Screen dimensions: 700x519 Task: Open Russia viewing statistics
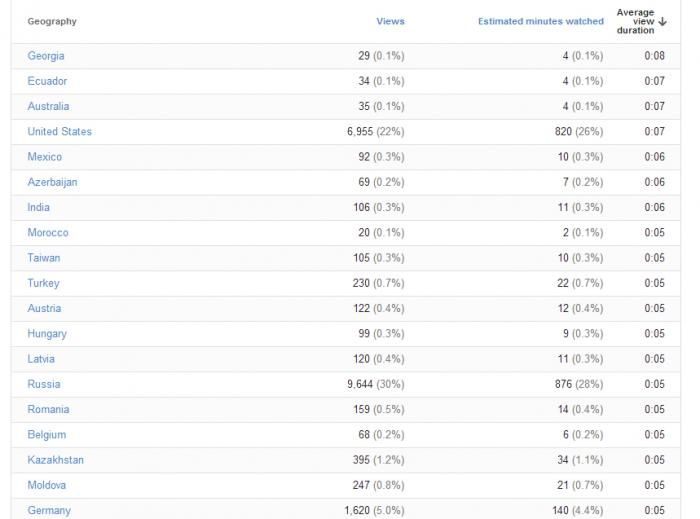click(x=44, y=384)
